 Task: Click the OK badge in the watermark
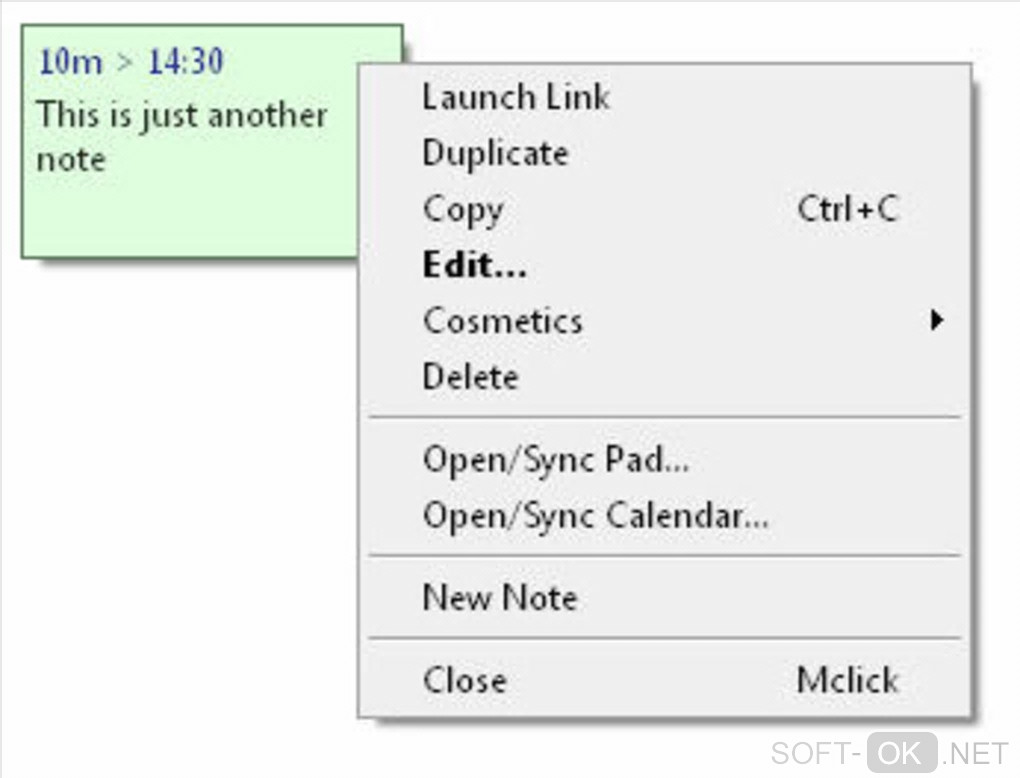pyautogui.click(x=901, y=751)
